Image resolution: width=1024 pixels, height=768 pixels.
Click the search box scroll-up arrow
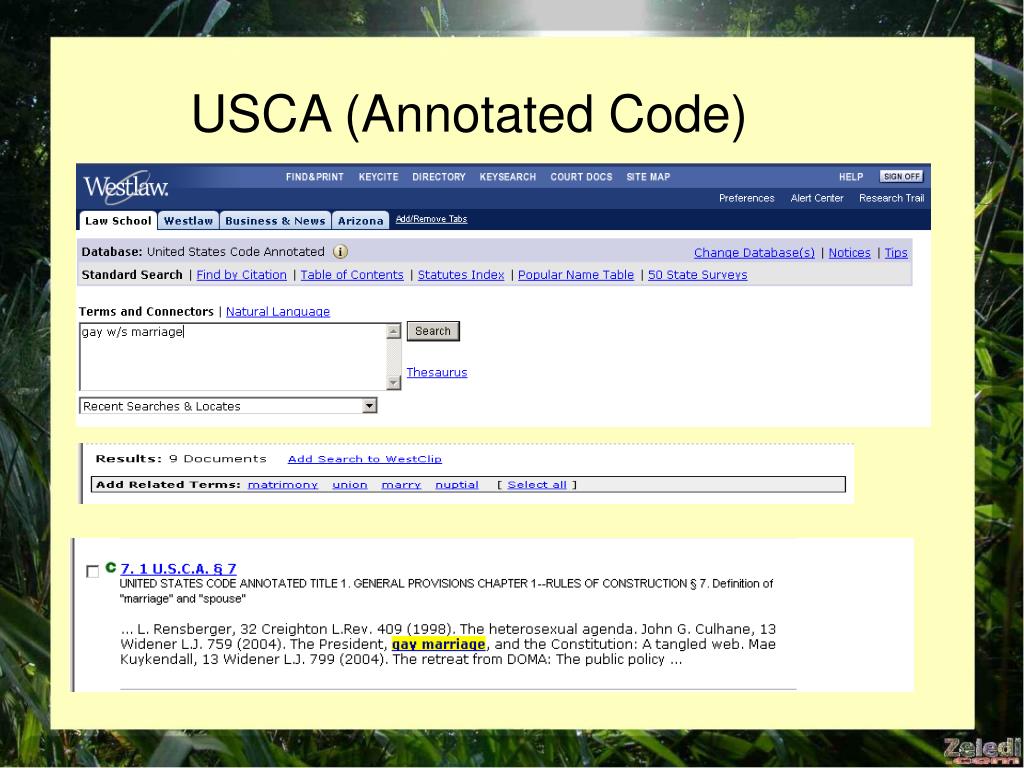(393, 332)
